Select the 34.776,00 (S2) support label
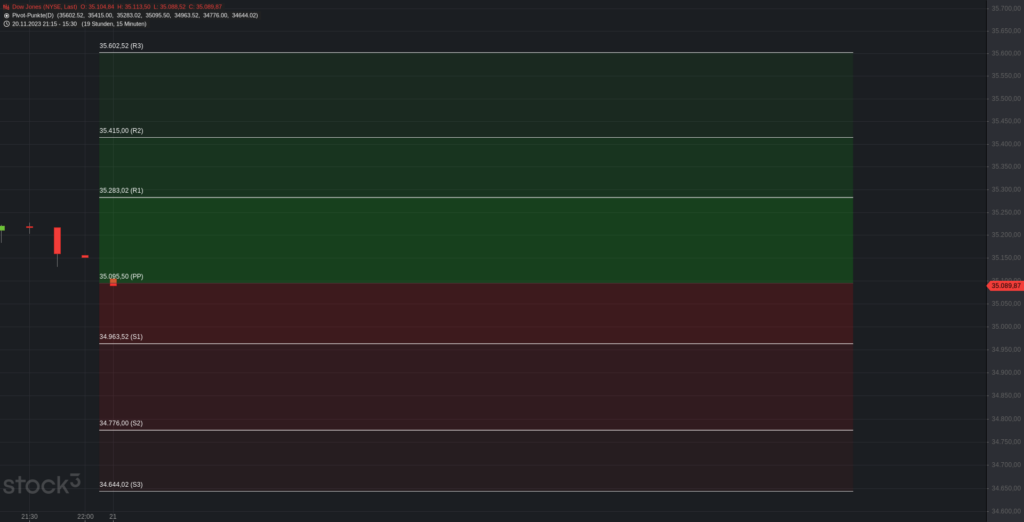This screenshot has width=1024, height=522. pos(121,423)
